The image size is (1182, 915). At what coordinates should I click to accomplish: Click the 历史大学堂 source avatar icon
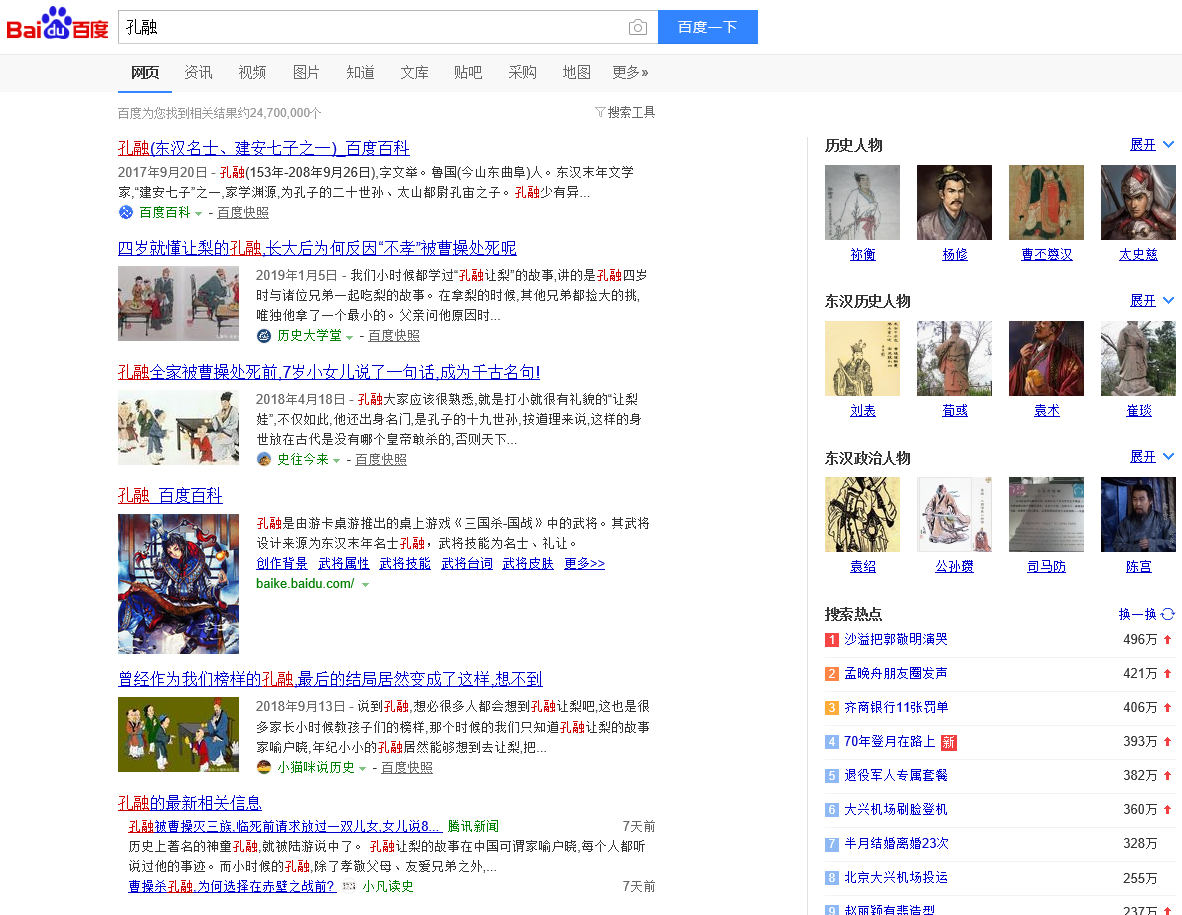pyautogui.click(x=264, y=336)
